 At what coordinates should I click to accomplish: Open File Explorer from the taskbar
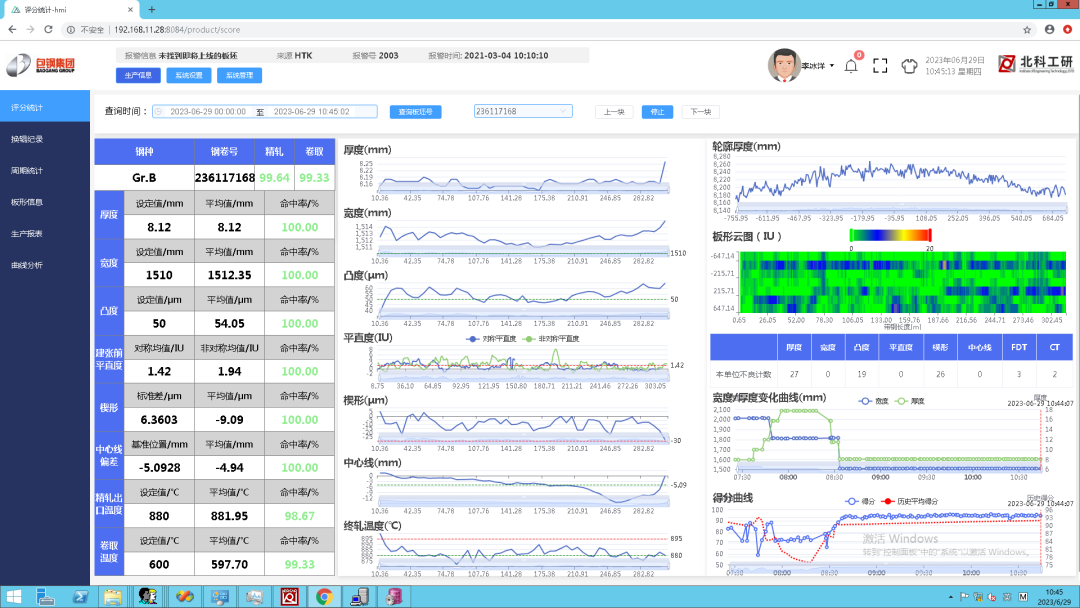coord(113,596)
